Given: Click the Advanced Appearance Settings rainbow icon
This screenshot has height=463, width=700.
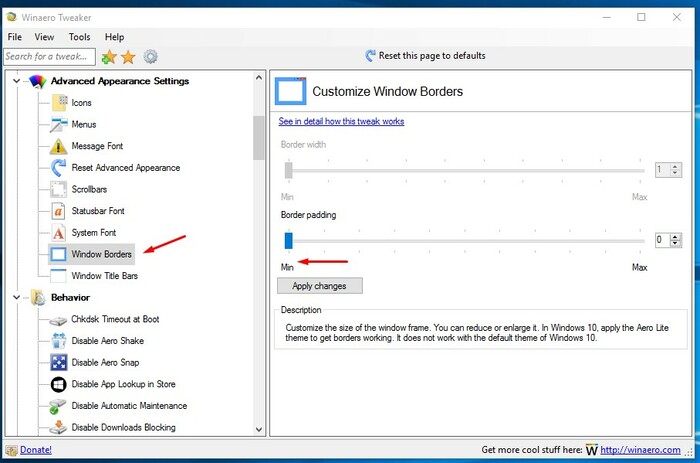Looking at the screenshot, I should (x=38, y=81).
